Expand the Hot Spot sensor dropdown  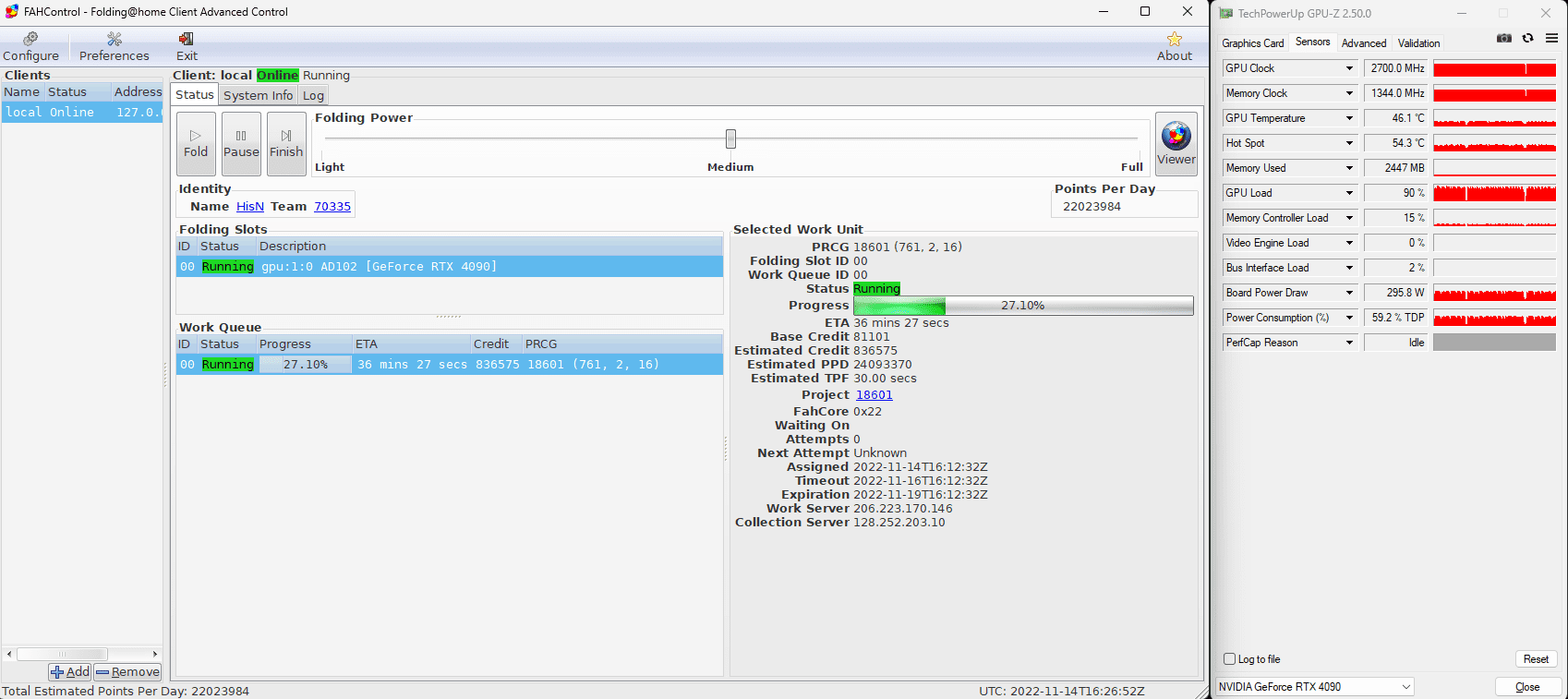coord(1349,143)
